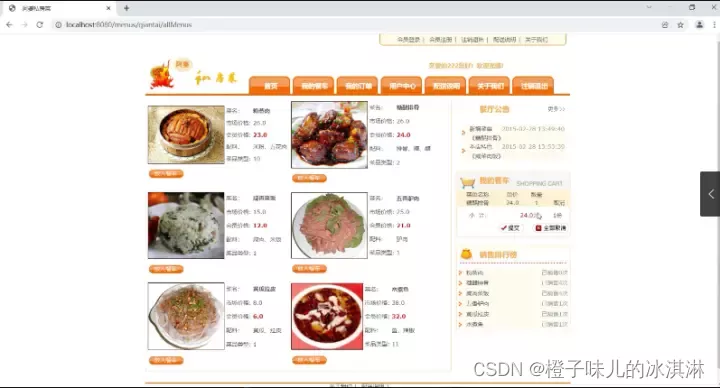This screenshot has width=720, height=388.
Task: Click the 注销退出 navigation tab
Action: (x=534, y=86)
